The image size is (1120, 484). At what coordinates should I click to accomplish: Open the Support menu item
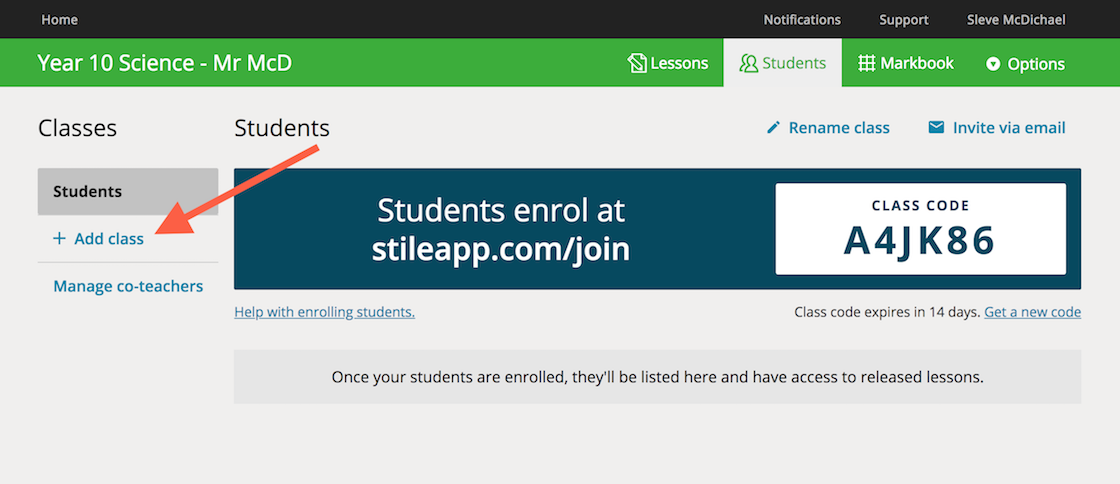904,19
